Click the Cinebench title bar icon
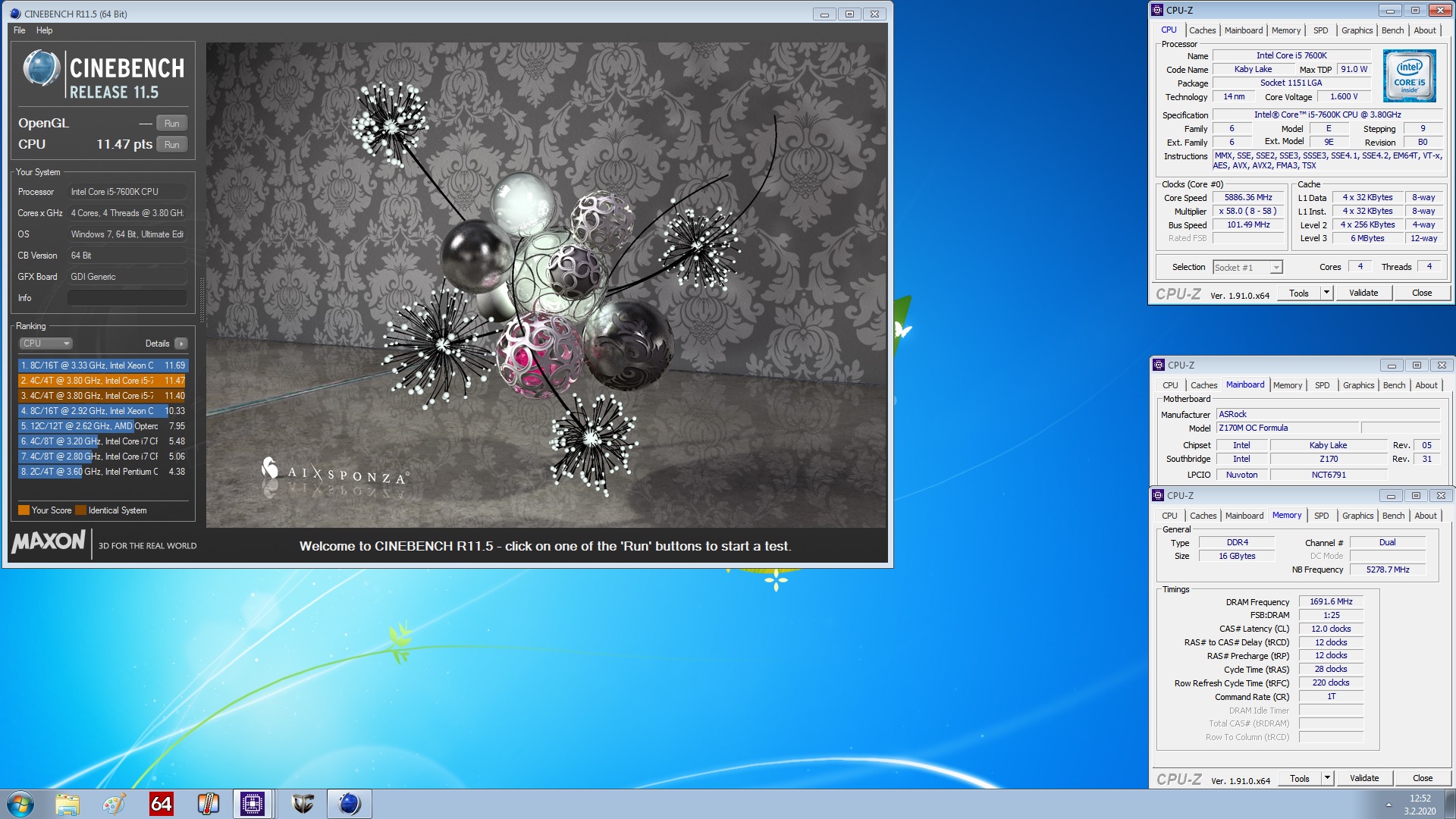The width and height of the screenshot is (1456, 819). (x=15, y=14)
